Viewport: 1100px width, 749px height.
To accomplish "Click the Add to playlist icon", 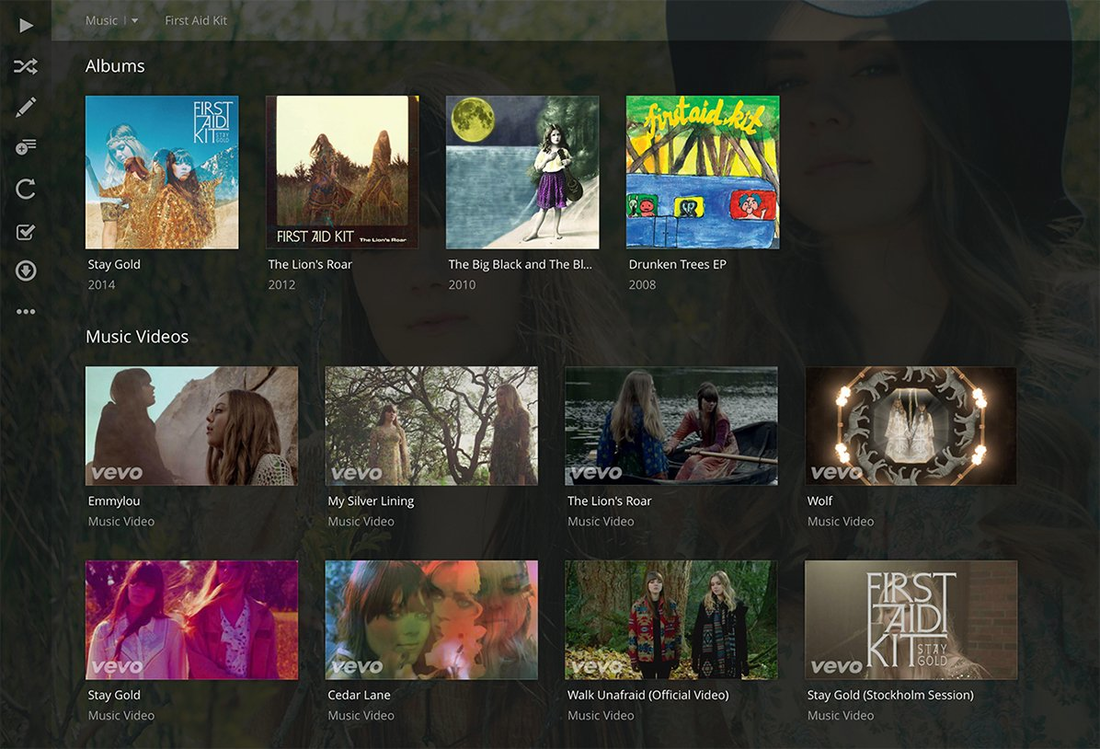I will [26, 147].
